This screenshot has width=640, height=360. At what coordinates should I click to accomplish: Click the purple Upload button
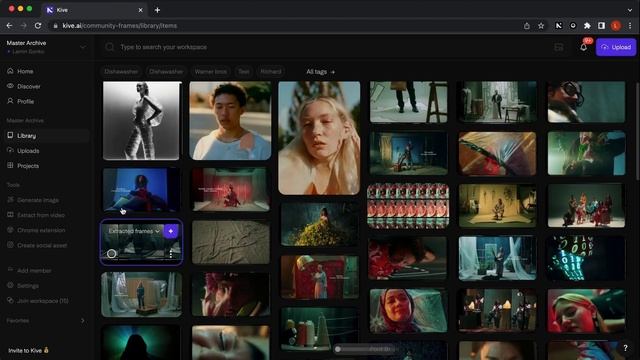[616, 47]
